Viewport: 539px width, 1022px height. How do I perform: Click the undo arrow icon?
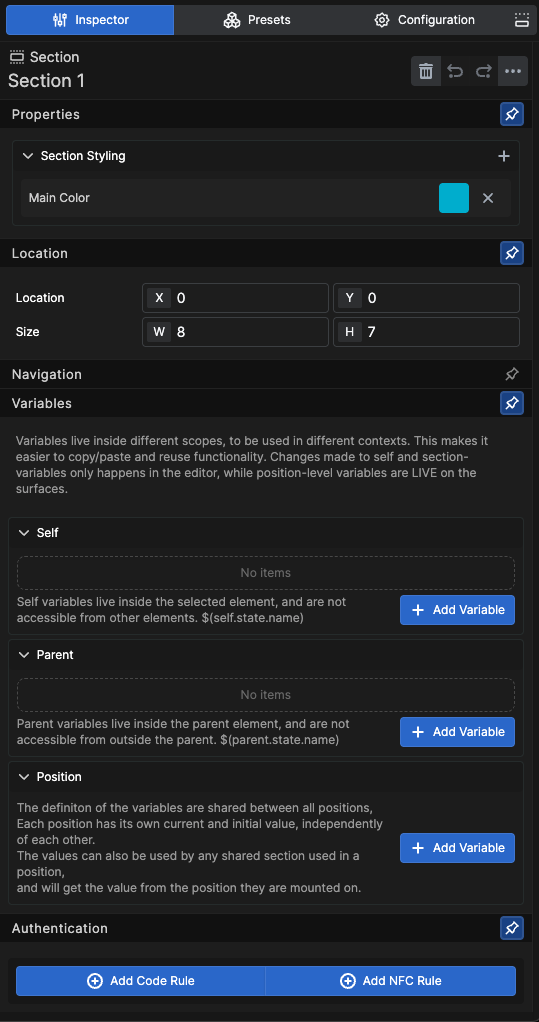coord(455,71)
